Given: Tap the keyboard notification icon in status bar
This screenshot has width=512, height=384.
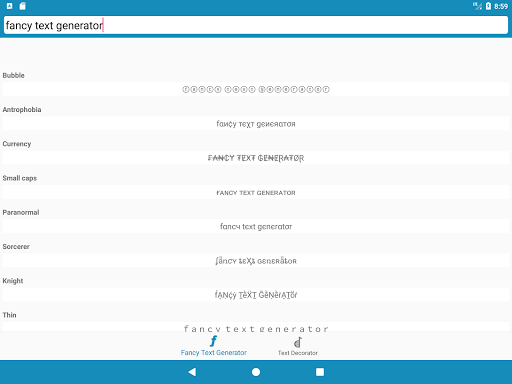Looking at the screenshot, I should click(9, 6).
